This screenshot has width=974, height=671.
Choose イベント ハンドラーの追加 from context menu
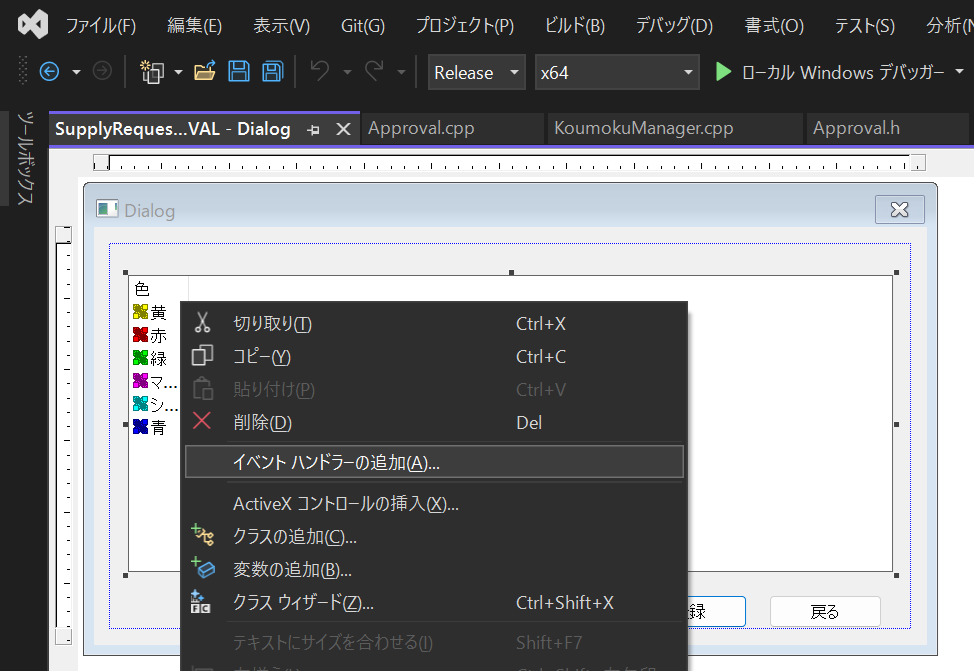(x=336, y=462)
